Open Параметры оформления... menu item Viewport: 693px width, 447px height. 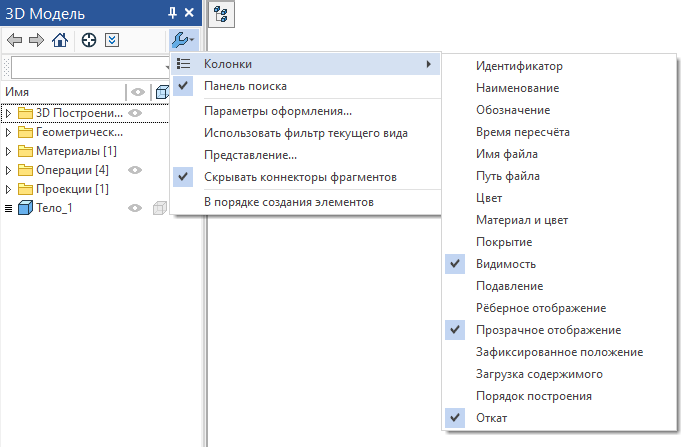(x=277, y=111)
